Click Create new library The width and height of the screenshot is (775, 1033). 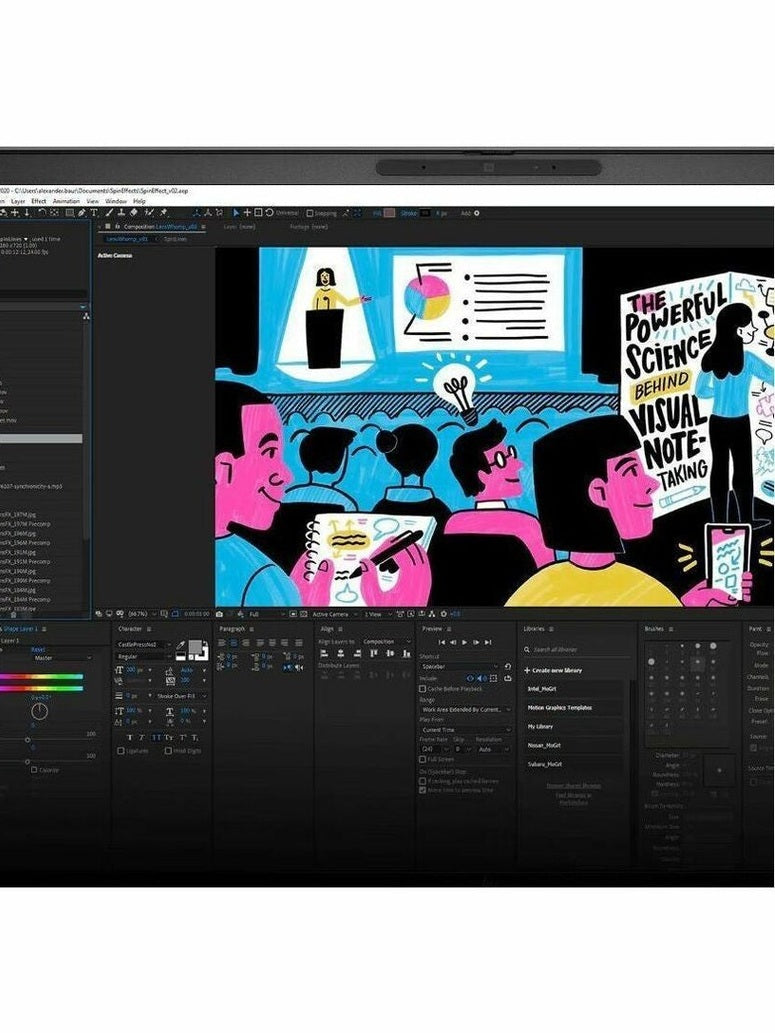(x=556, y=670)
